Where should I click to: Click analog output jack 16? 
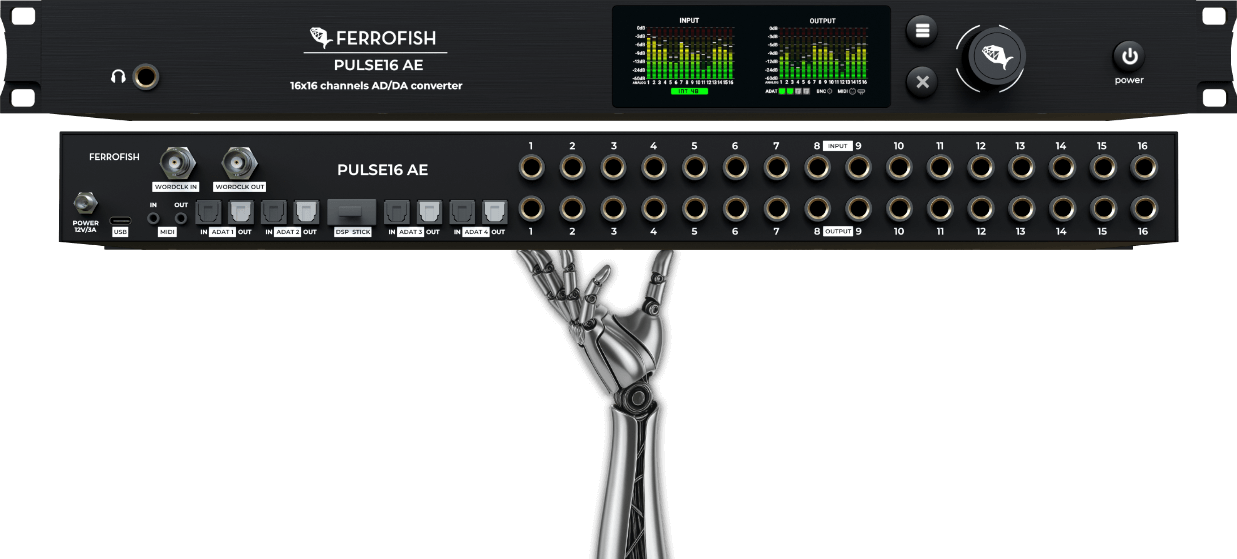coord(1142,208)
